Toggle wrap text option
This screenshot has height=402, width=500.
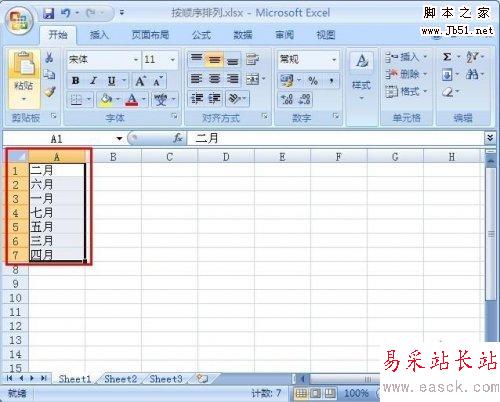tap(253, 59)
